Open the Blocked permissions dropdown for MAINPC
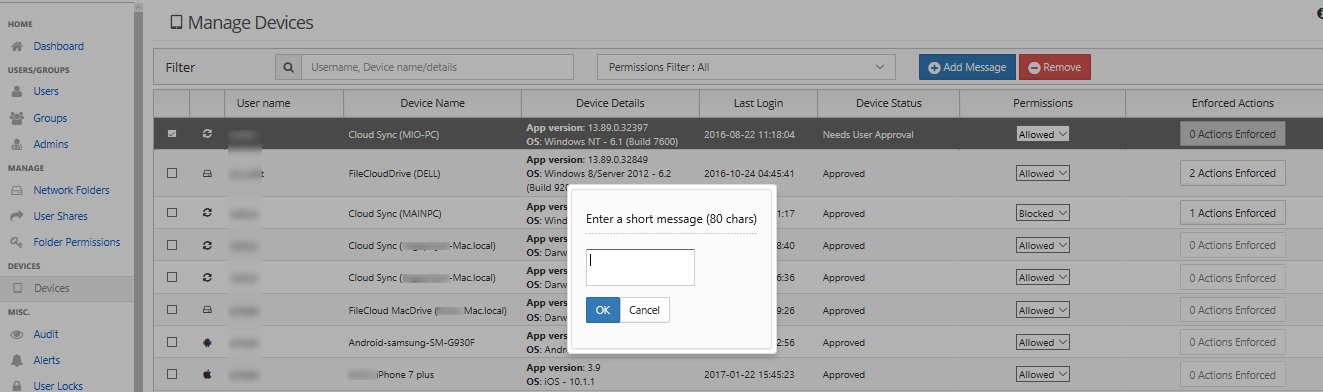This screenshot has height=392, width=1323. 1043,213
